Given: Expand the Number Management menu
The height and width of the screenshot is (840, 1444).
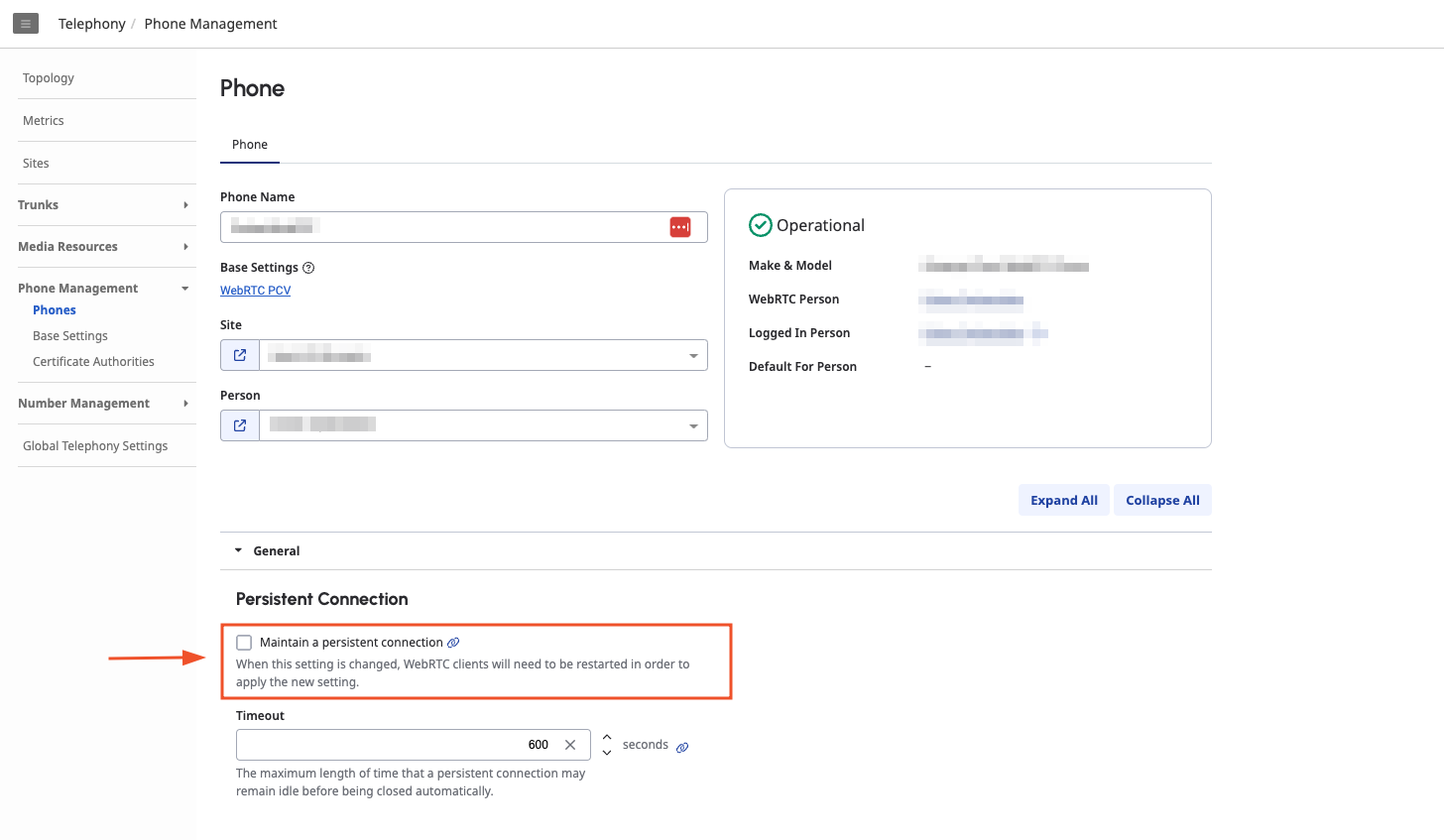Looking at the screenshot, I should [185, 404].
